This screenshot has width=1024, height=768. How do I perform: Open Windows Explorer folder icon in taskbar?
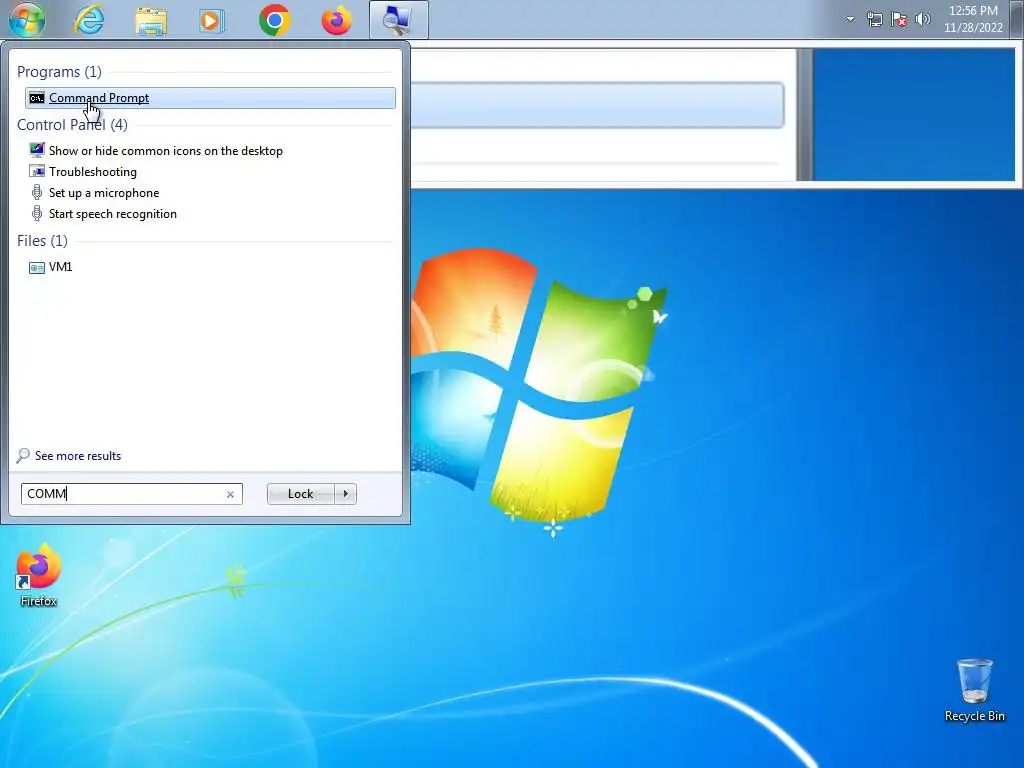click(x=151, y=20)
